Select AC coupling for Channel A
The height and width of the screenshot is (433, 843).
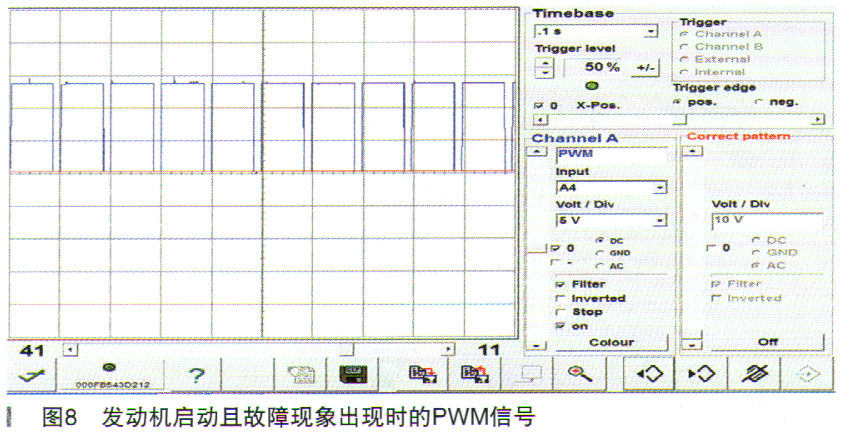(x=599, y=266)
